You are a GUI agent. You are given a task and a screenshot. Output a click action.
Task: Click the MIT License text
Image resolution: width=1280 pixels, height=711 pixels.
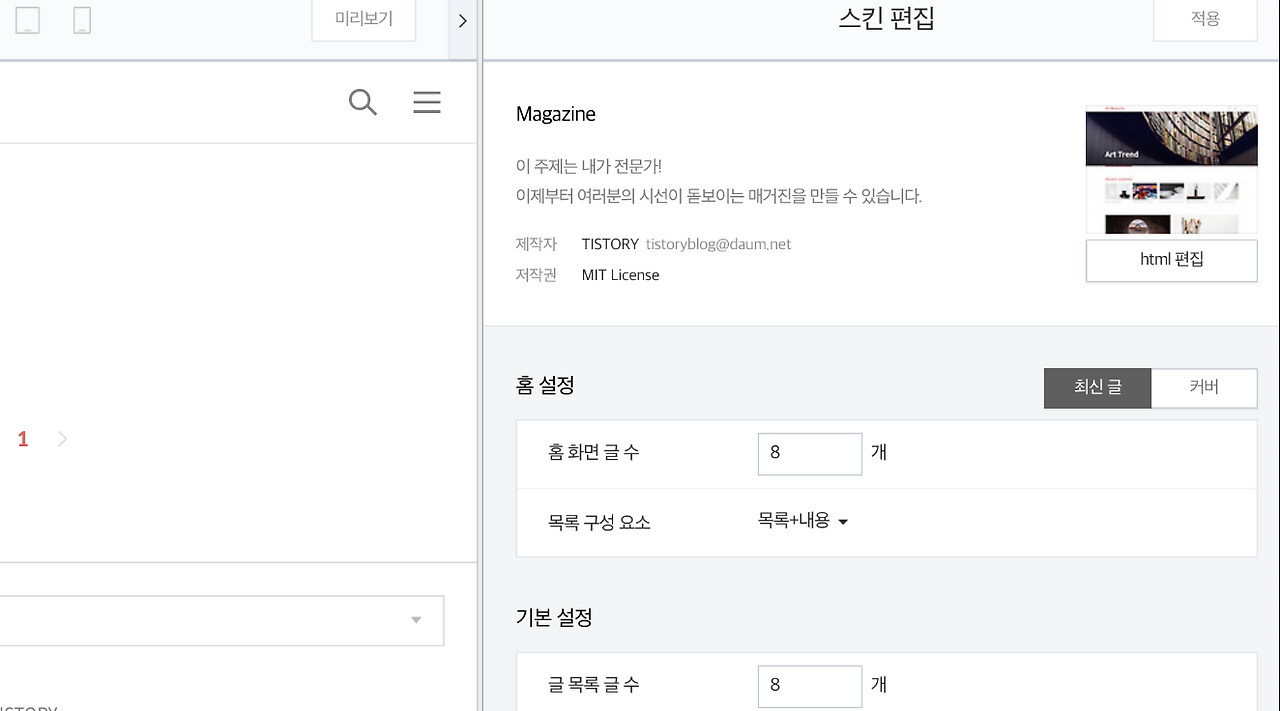(x=620, y=274)
